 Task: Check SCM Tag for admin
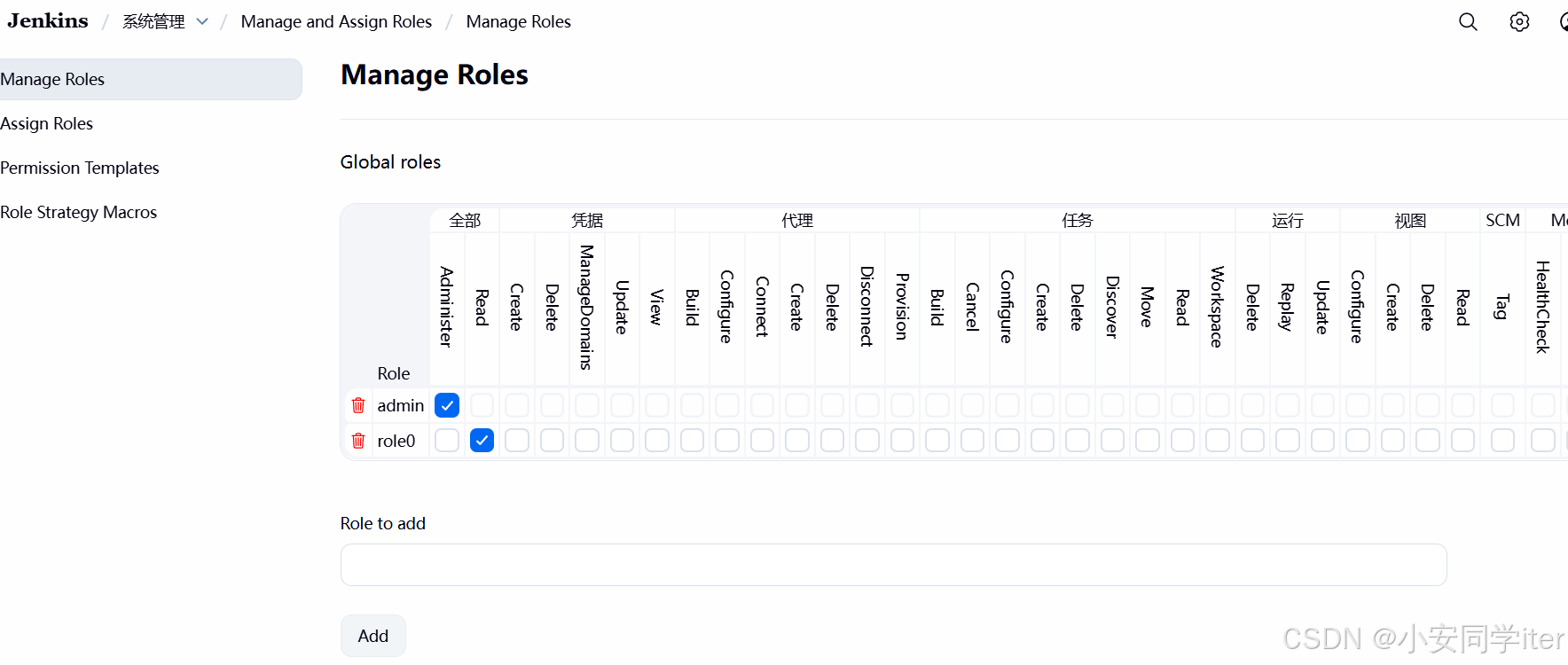[1502, 405]
